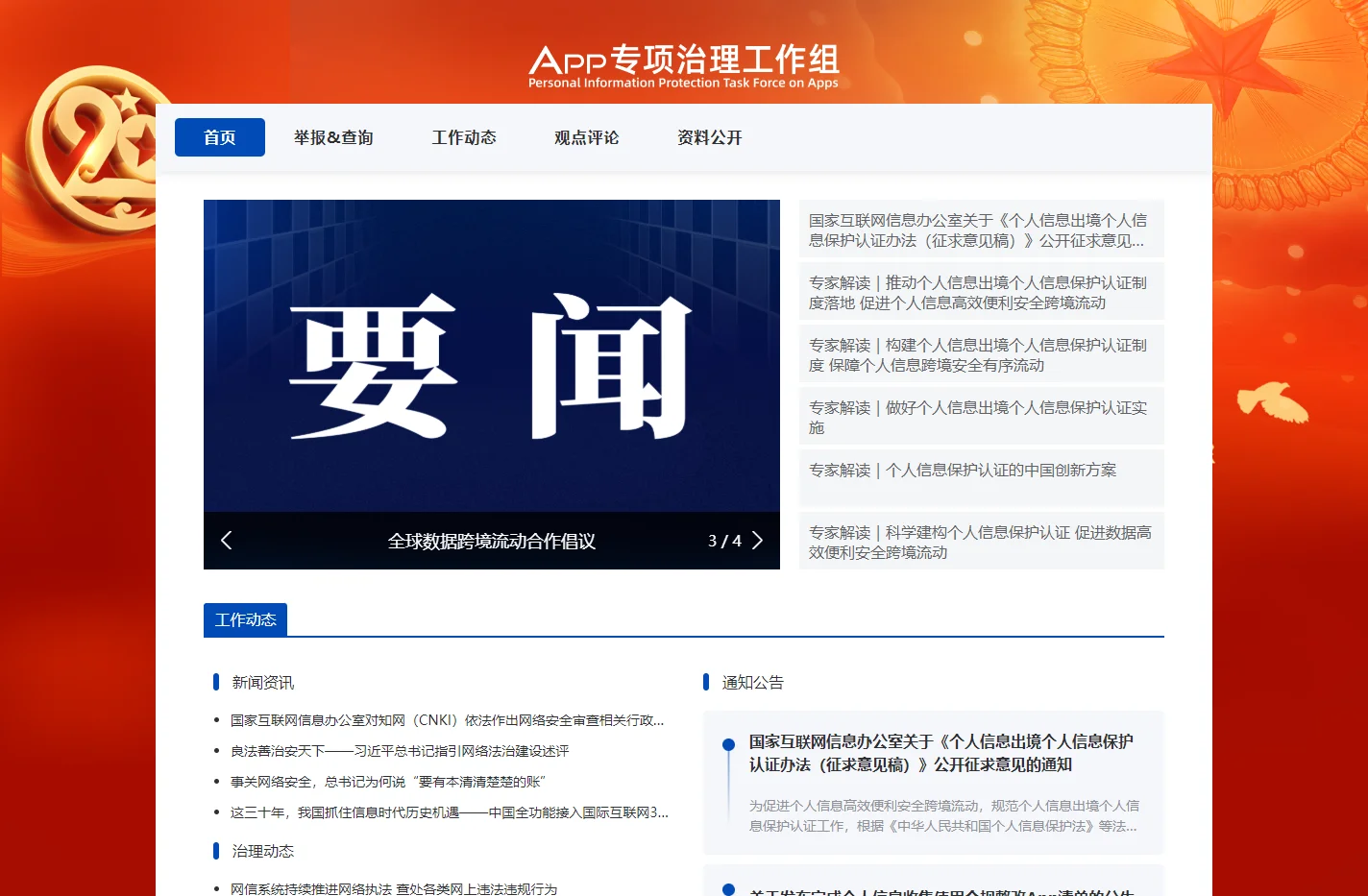Viewport: 1368px width, 896px height.
Task: Open the 通知公告 section heading
Action: pos(753,683)
